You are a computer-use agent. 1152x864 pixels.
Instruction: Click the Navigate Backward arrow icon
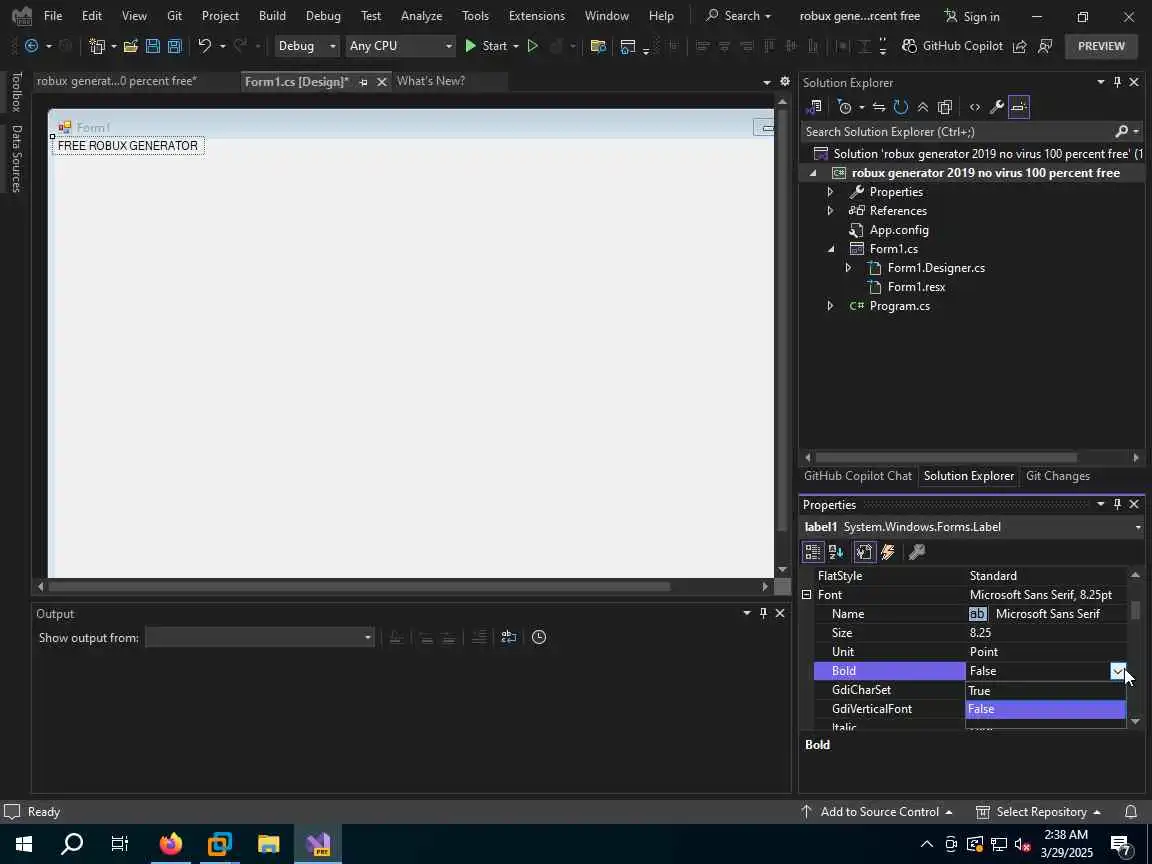pos(32,46)
